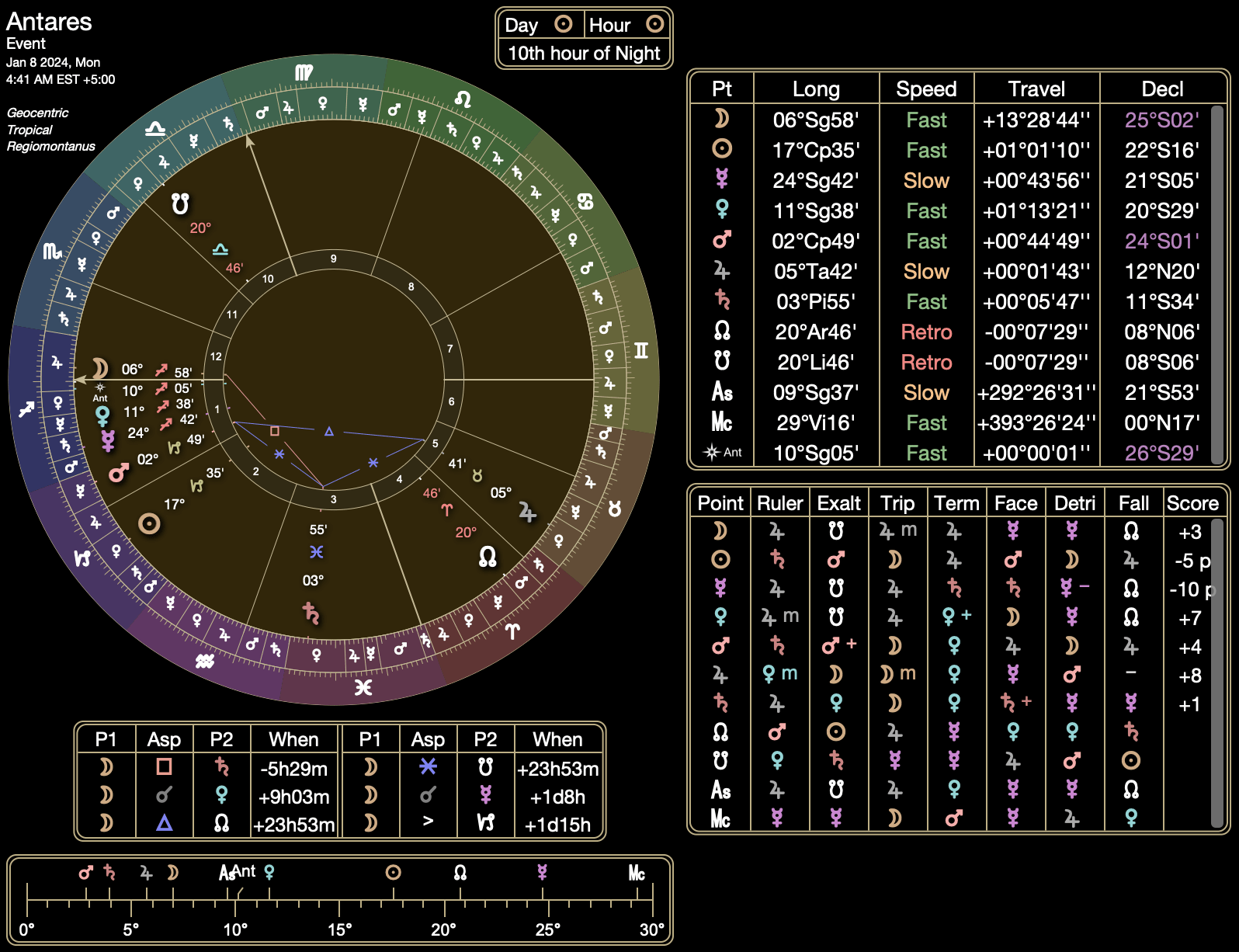The width and height of the screenshot is (1239, 952).
Task: Click the Moon glyph in the chart wheel
Action: (99, 368)
